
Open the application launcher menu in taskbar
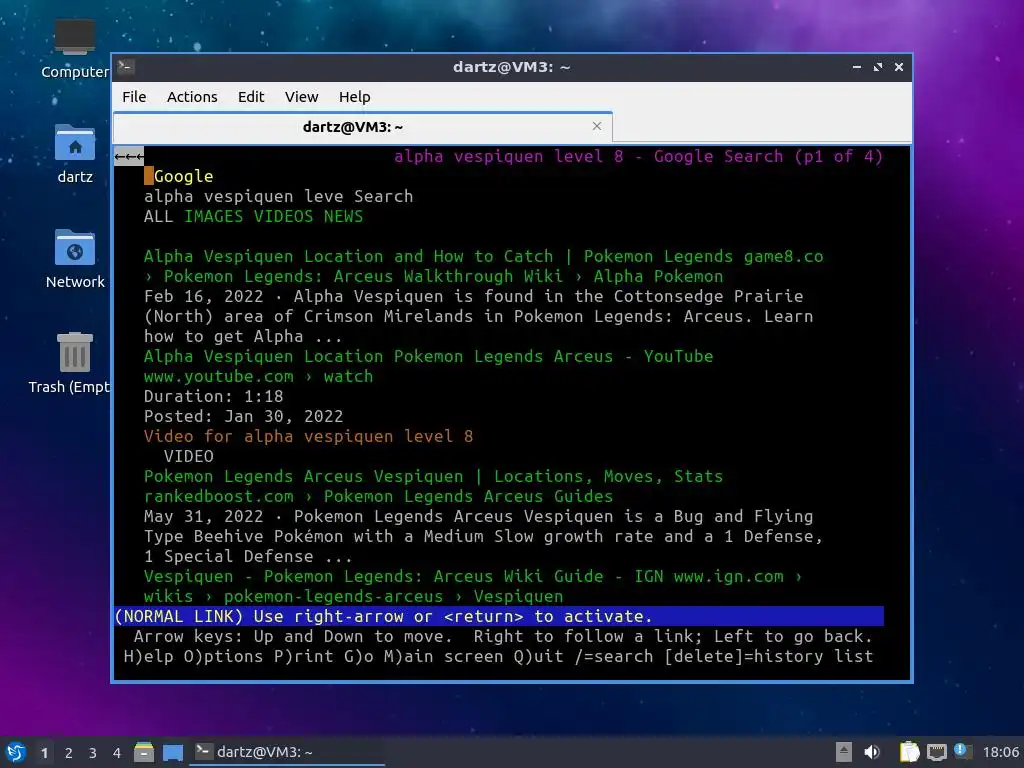pos(15,752)
